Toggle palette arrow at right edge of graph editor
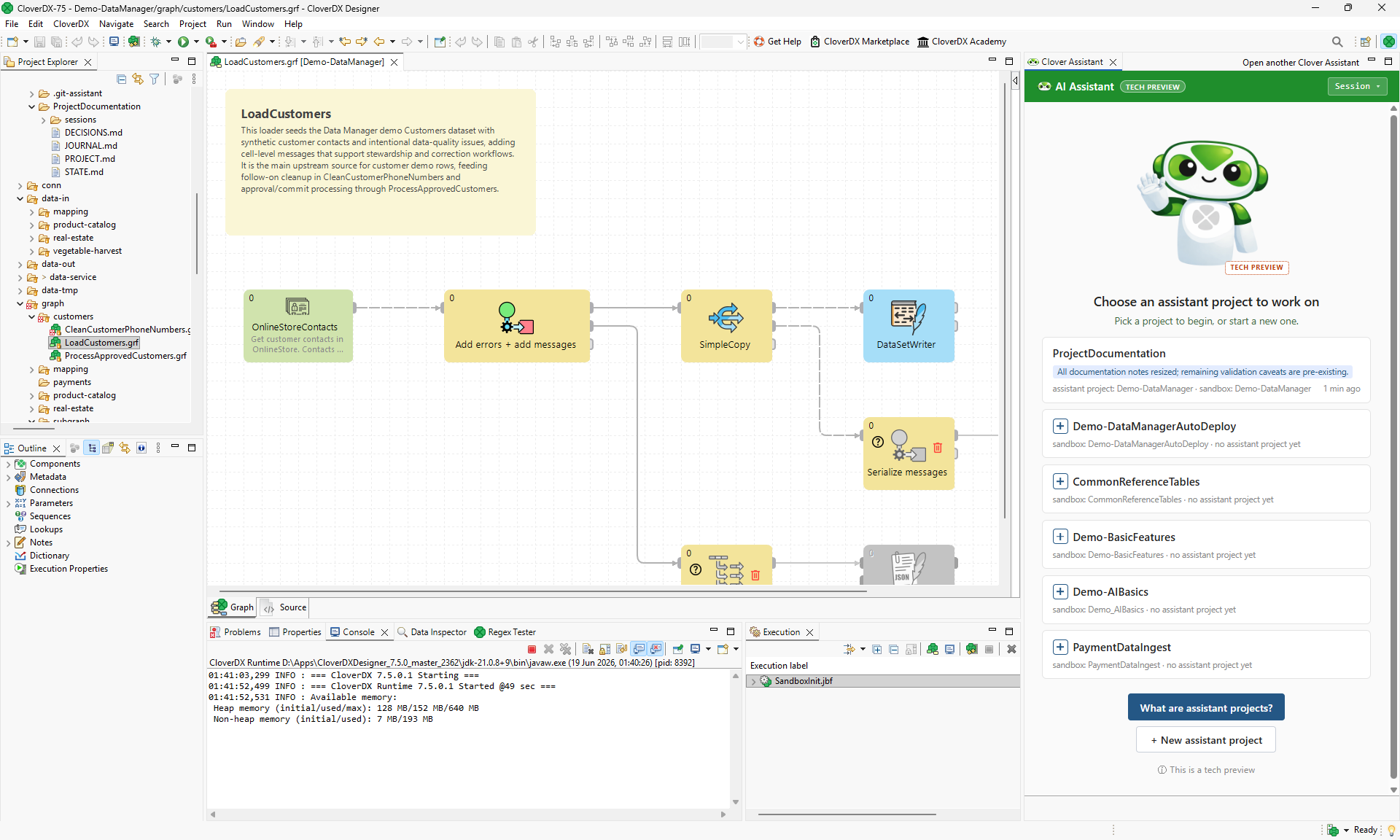Viewport: 1400px width, 840px height. (1015, 80)
